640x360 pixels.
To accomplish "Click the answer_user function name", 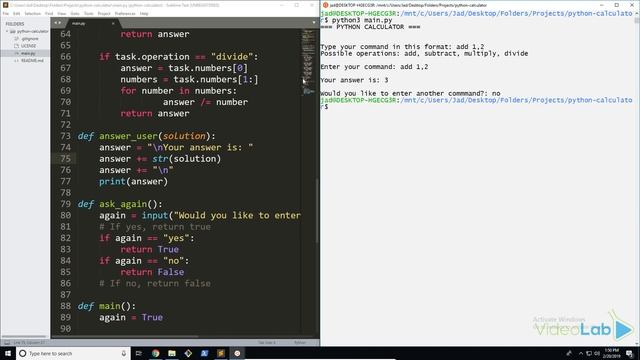I will point(129,136).
